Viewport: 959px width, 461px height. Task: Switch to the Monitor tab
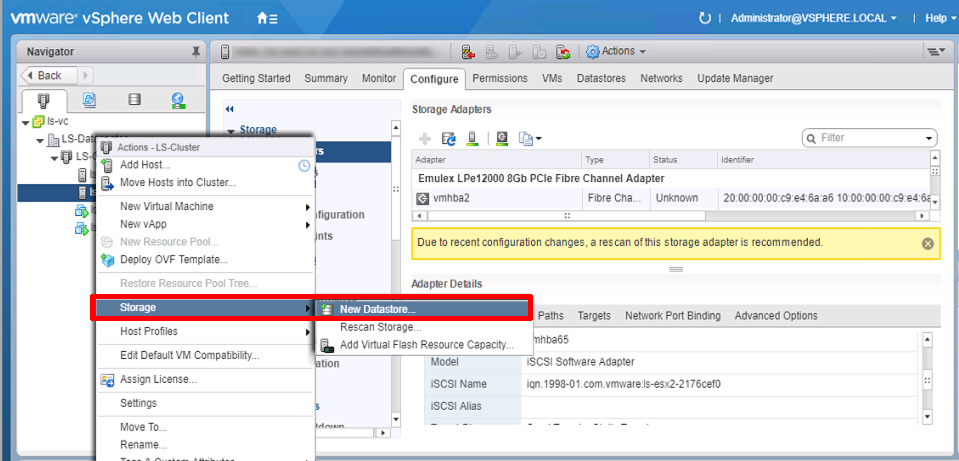coord(379,78)
